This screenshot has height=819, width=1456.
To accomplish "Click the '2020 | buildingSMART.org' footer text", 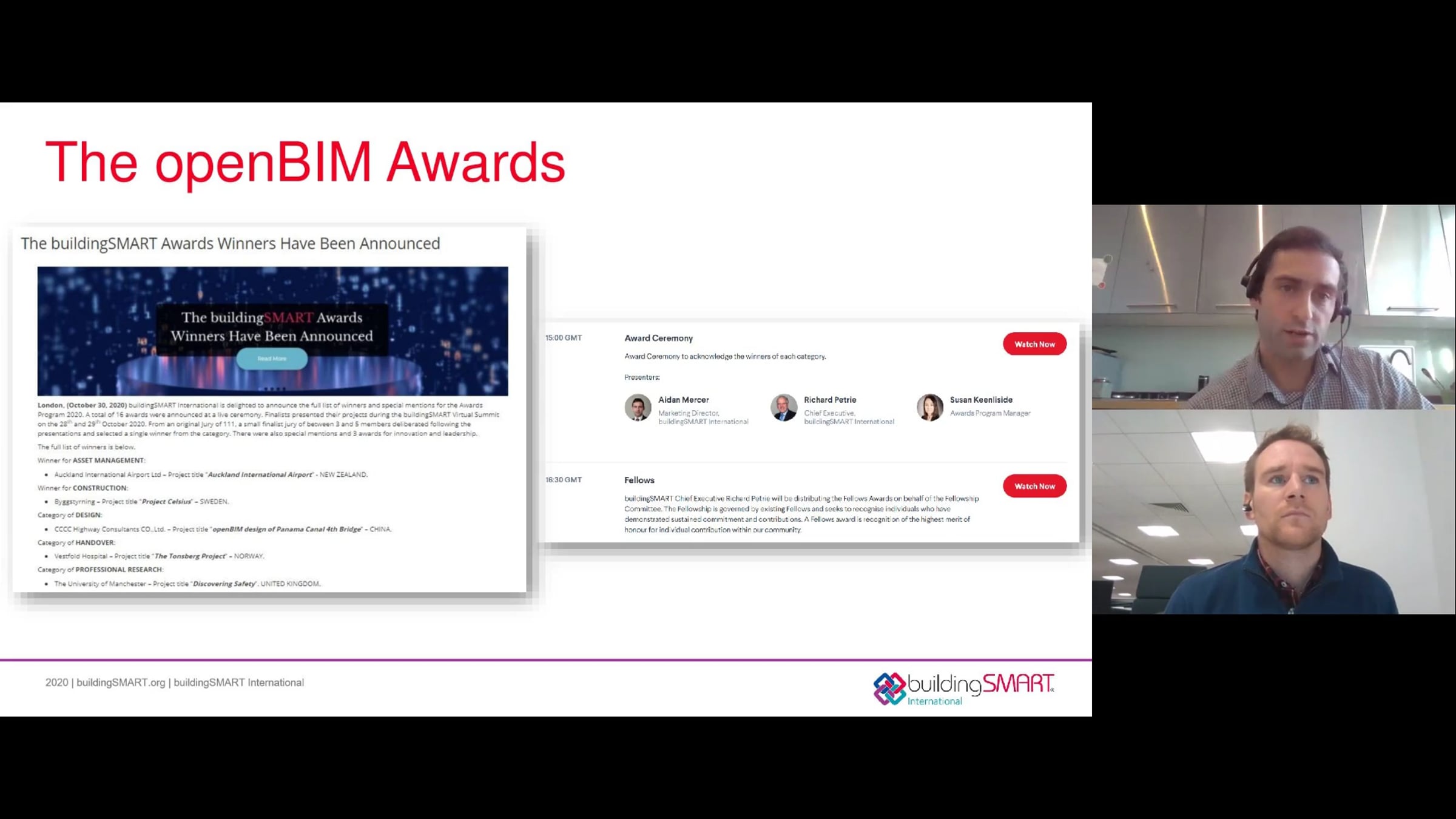I will click(x=175, y=682).
